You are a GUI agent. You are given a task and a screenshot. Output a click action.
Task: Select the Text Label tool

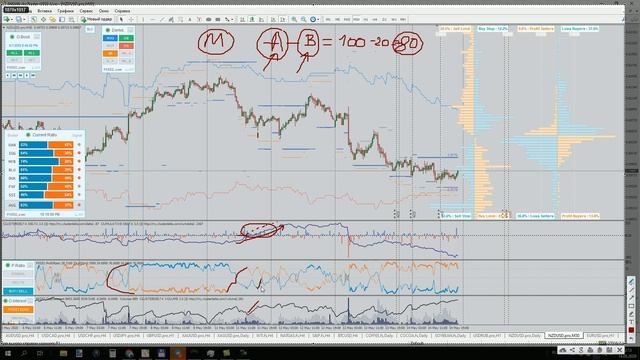click(x=199, y=19)
